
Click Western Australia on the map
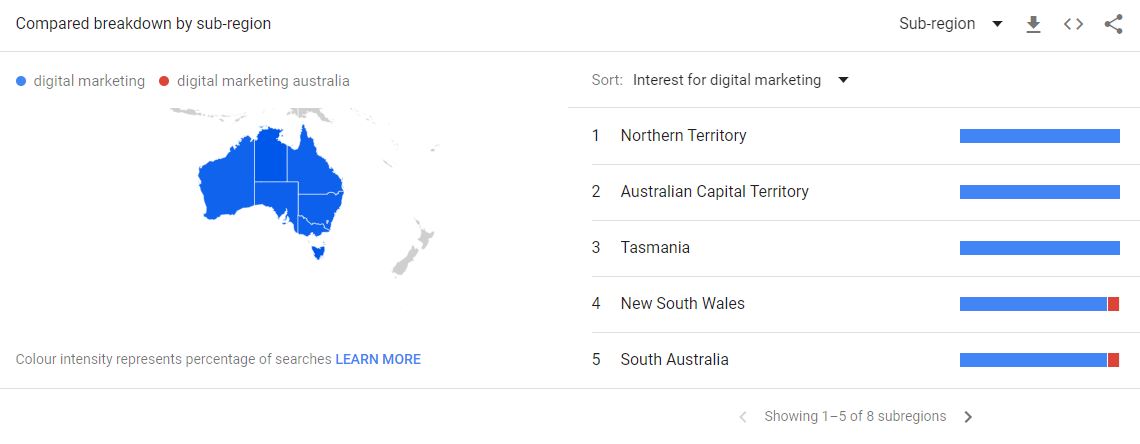click(226, 182)
